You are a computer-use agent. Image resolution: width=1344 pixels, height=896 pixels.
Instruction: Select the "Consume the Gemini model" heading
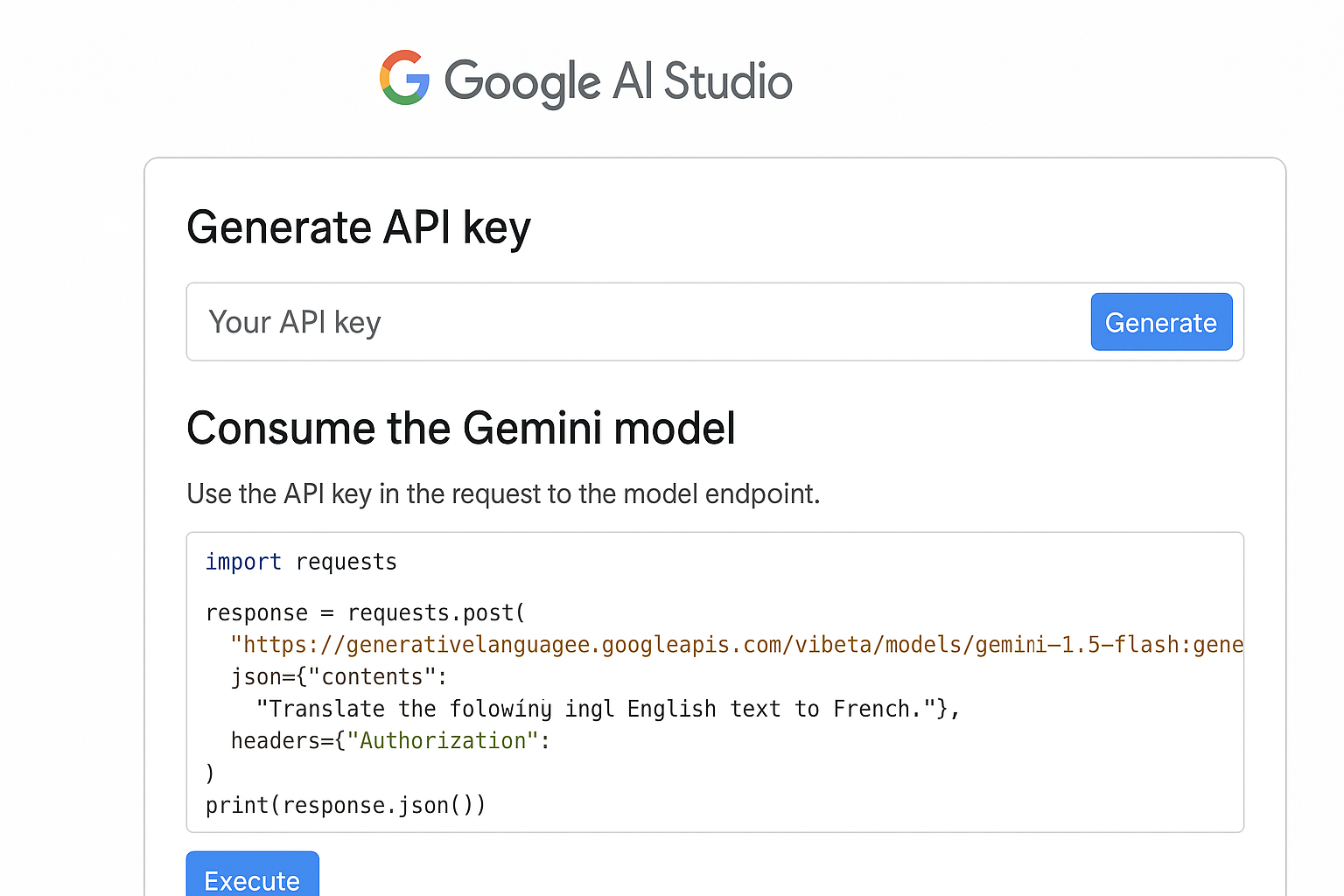pyautogui.click(x=460, y=428)
